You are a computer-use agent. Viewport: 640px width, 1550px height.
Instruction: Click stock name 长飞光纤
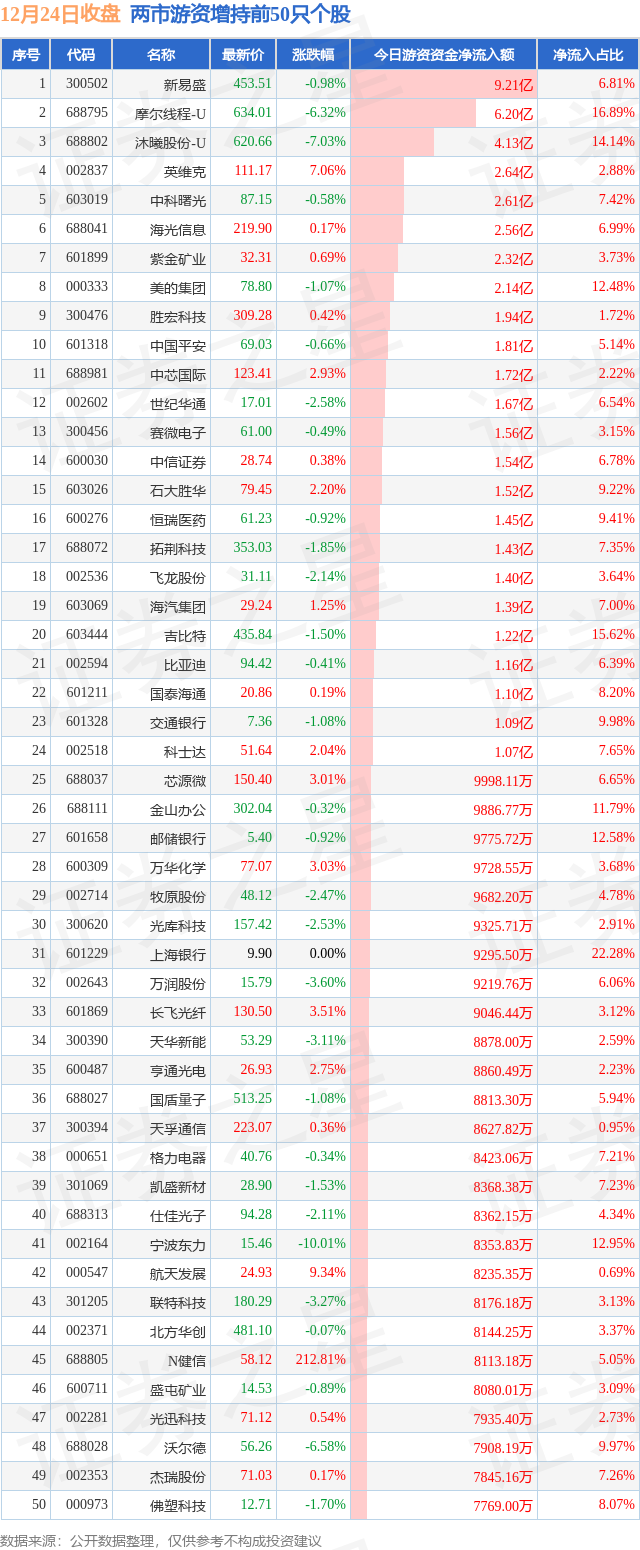coord(178,1012)
